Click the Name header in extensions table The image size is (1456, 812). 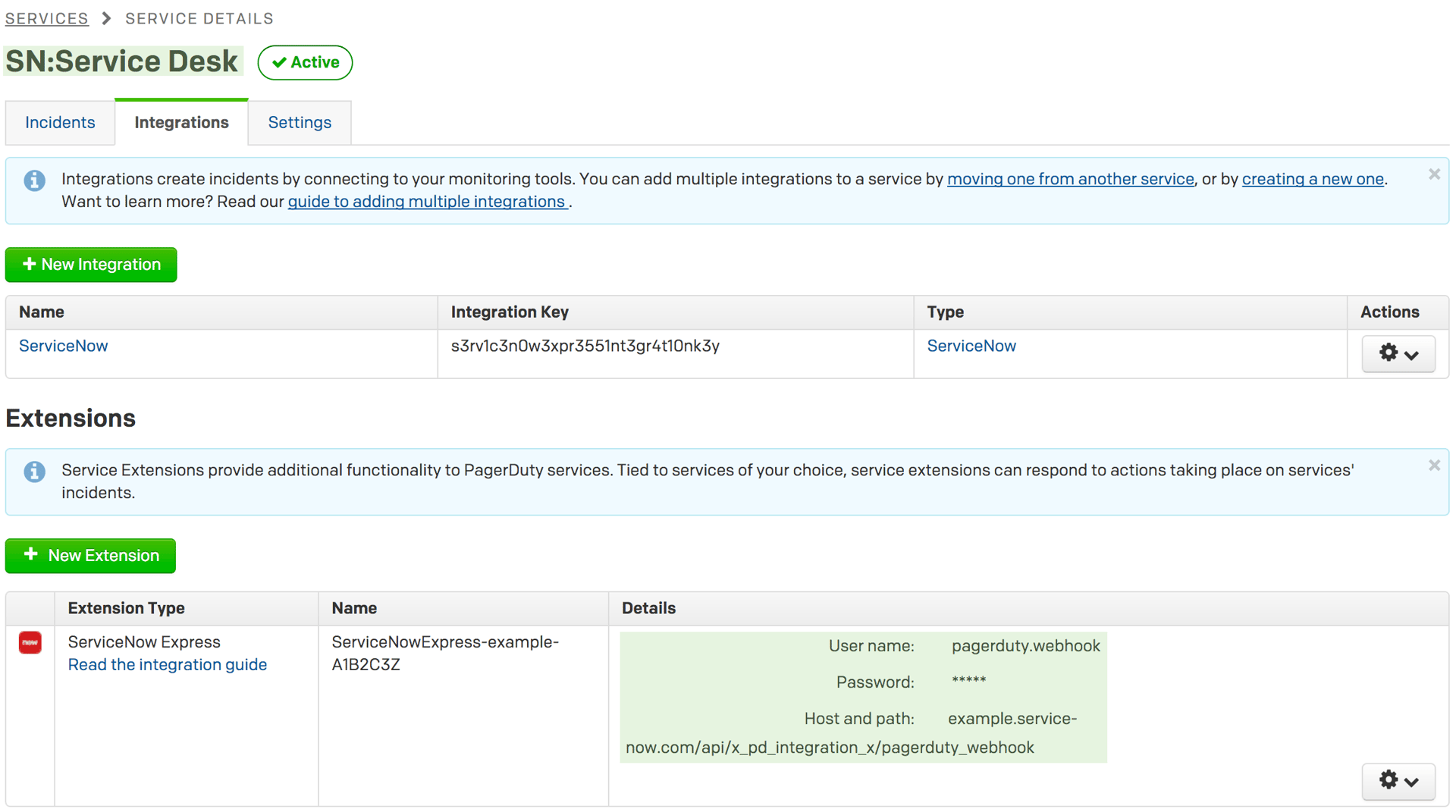click(354, 608)
